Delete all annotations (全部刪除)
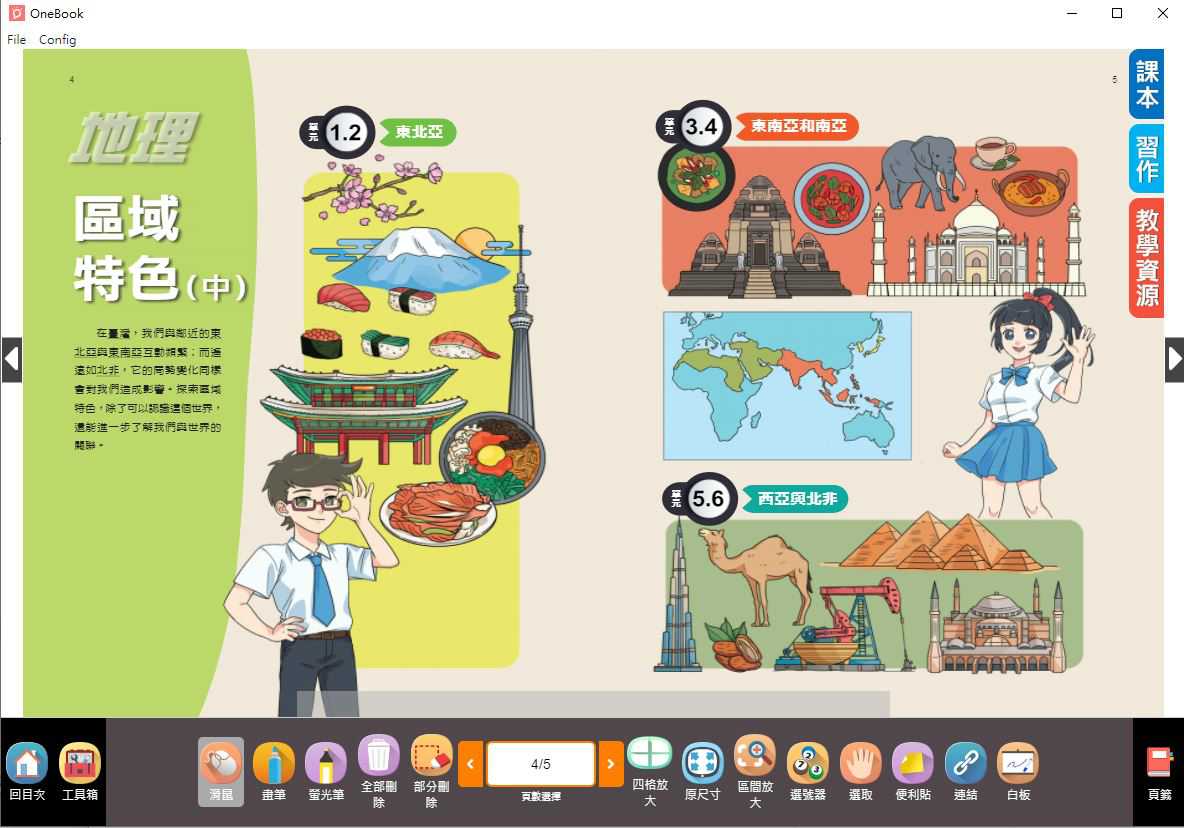 coord(379,771)
